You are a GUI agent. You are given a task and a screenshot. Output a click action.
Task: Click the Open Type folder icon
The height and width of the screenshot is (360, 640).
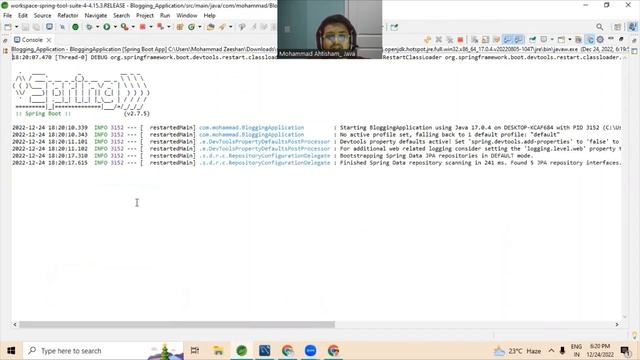click(211, 27)
